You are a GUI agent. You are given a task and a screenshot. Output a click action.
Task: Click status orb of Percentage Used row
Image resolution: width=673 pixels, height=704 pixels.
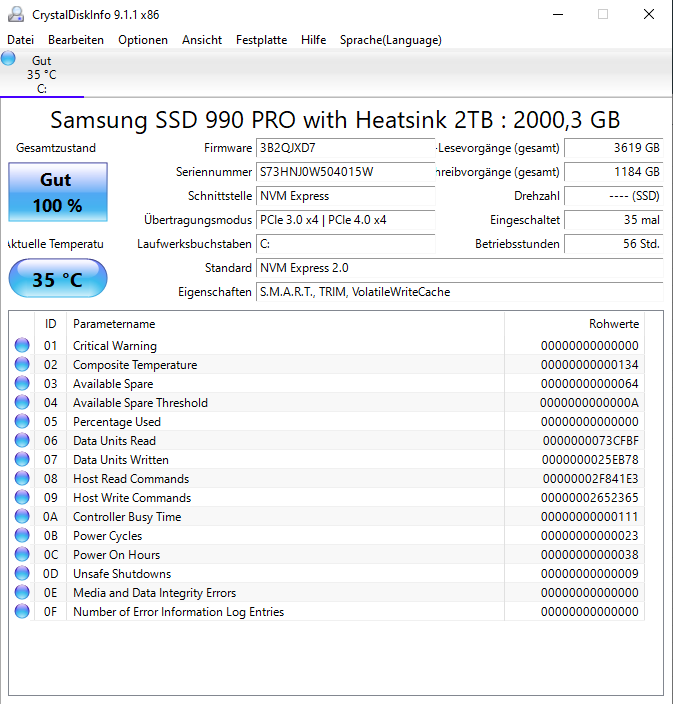pos(22,421)
